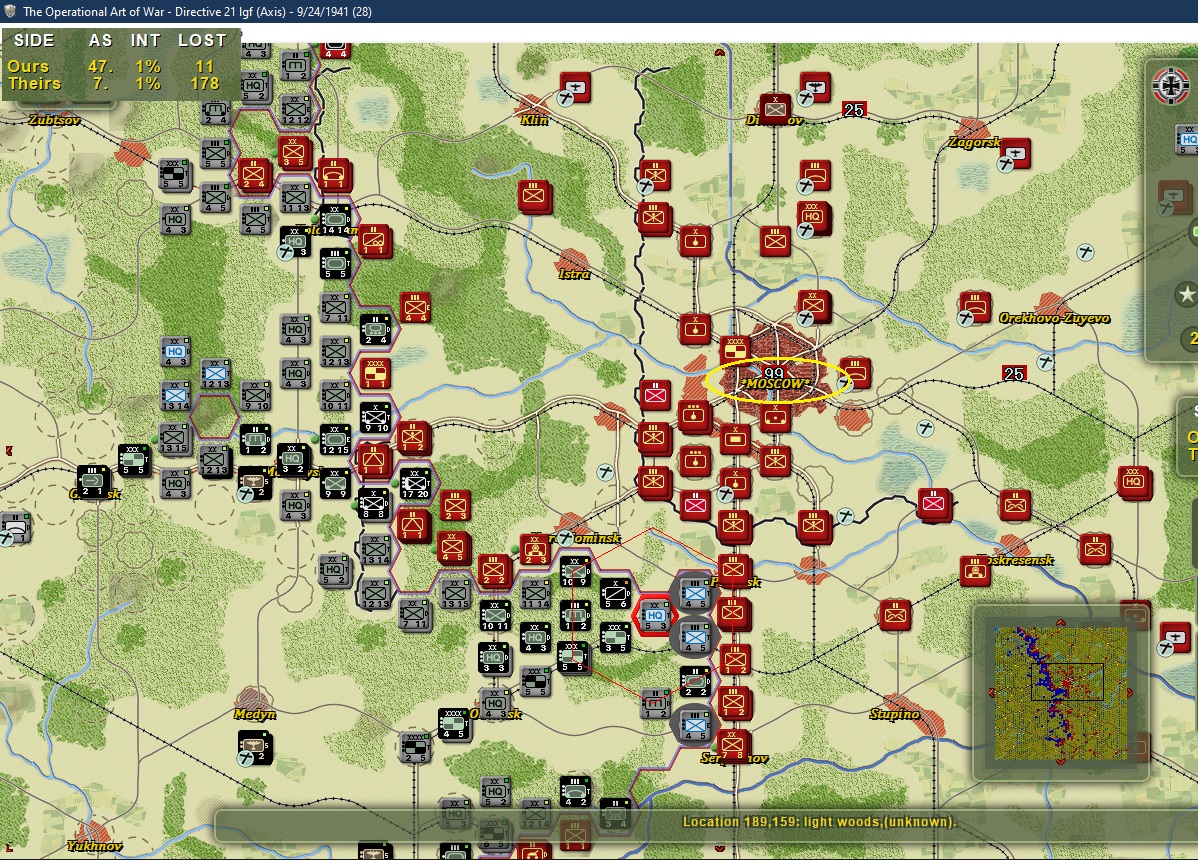
Task: Select the Soviet XXXX unit above the Moscow label
Action: (736, 350)
